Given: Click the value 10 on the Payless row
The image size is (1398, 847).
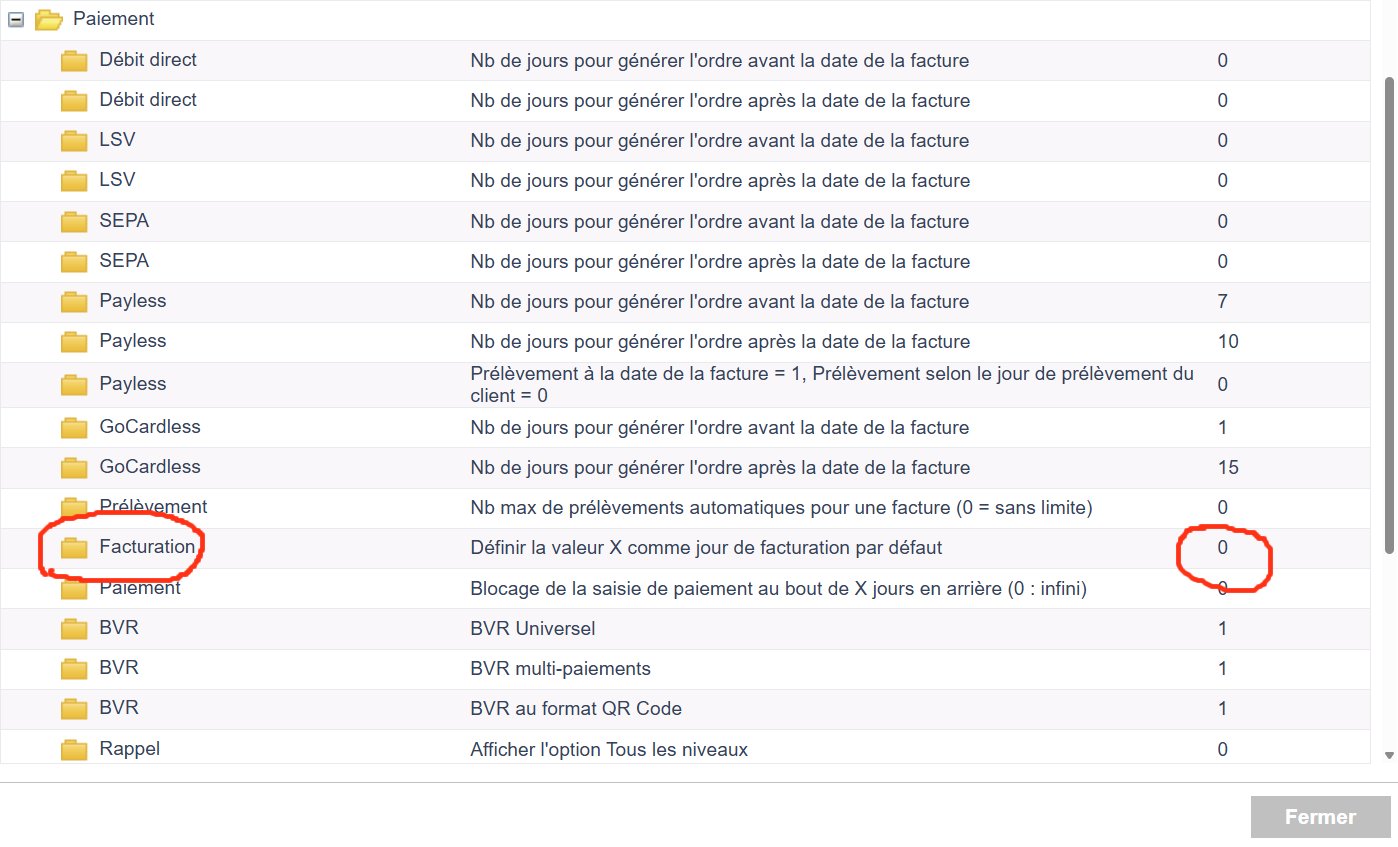Looking at the screenshot, I should click(1228, 341).
